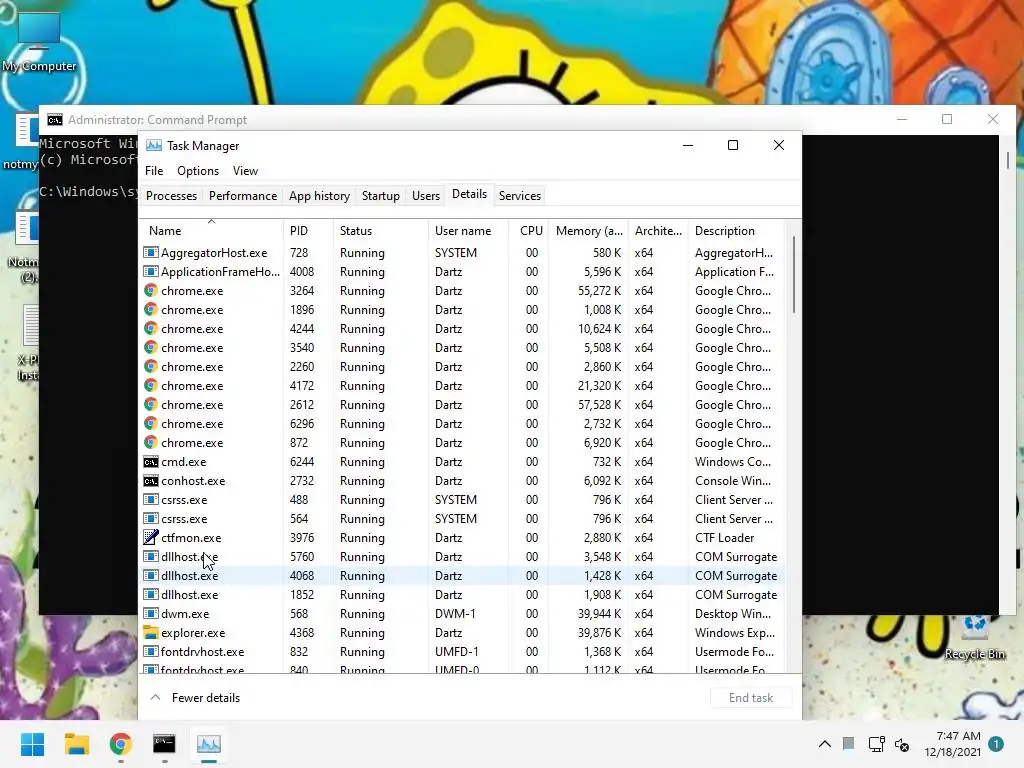The width and height of the screenshot is (1024, 768).
Task: Switch to the Startup tab
Action: [x=381, y=195]
